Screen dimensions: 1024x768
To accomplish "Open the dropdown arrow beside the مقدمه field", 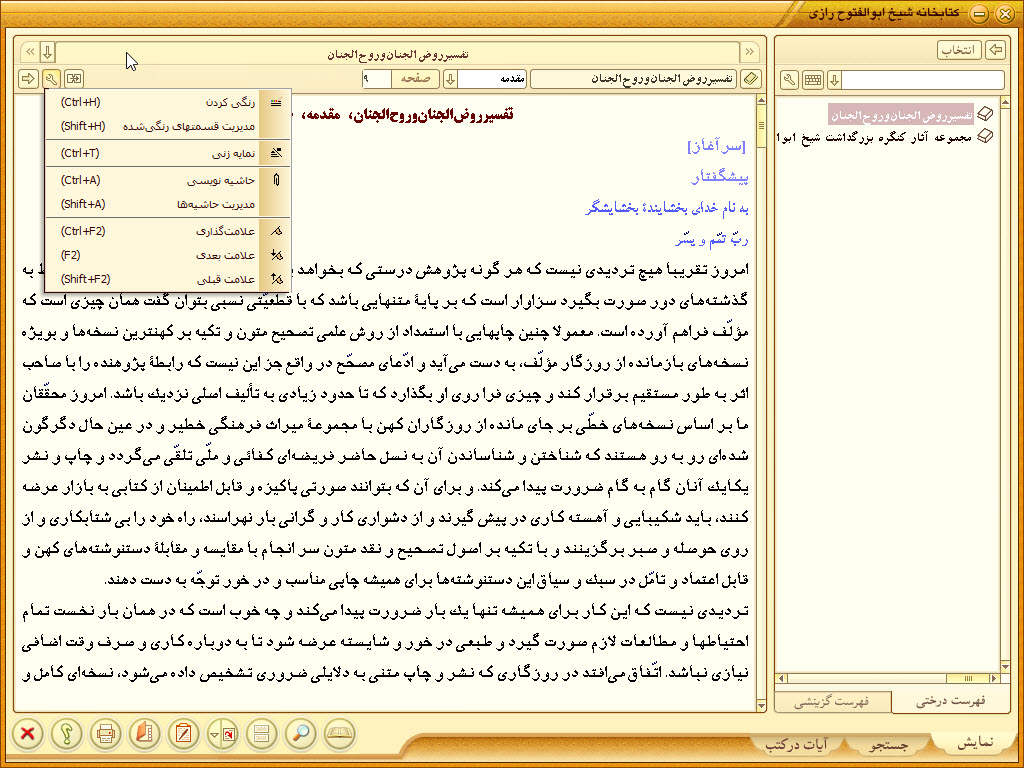I will (x=450, y=79).
